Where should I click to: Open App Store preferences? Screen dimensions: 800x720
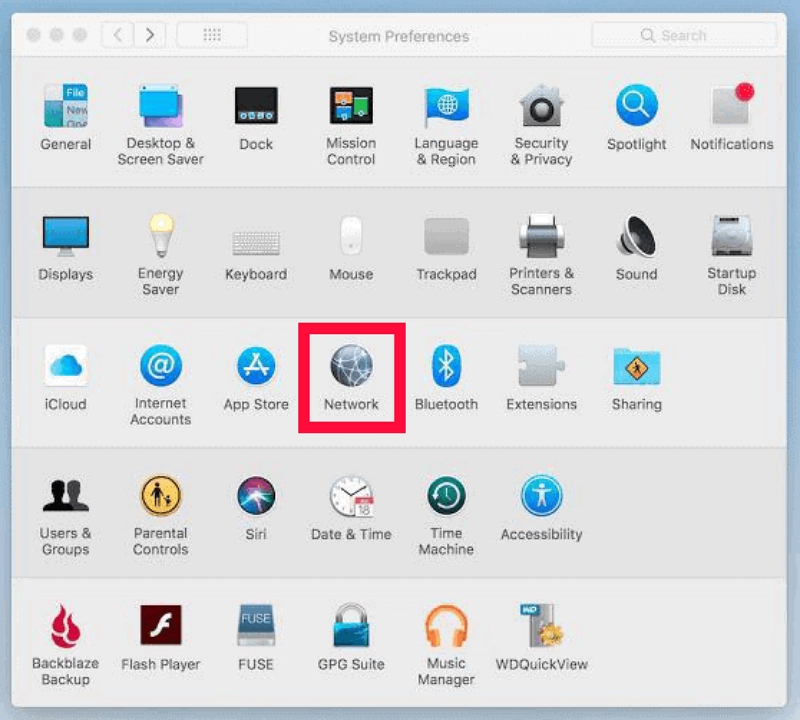tap(256, 378)
